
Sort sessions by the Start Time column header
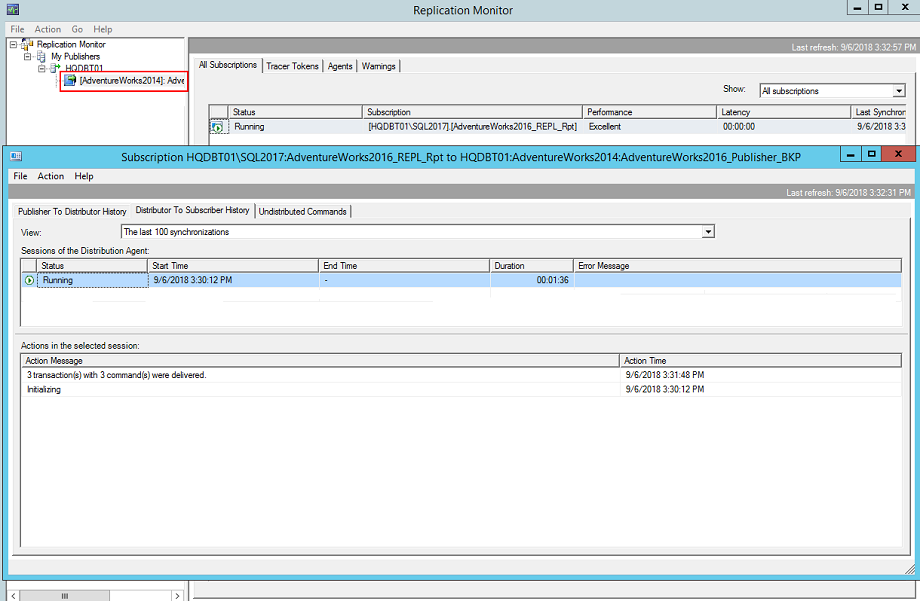click(x=232, y=266)
